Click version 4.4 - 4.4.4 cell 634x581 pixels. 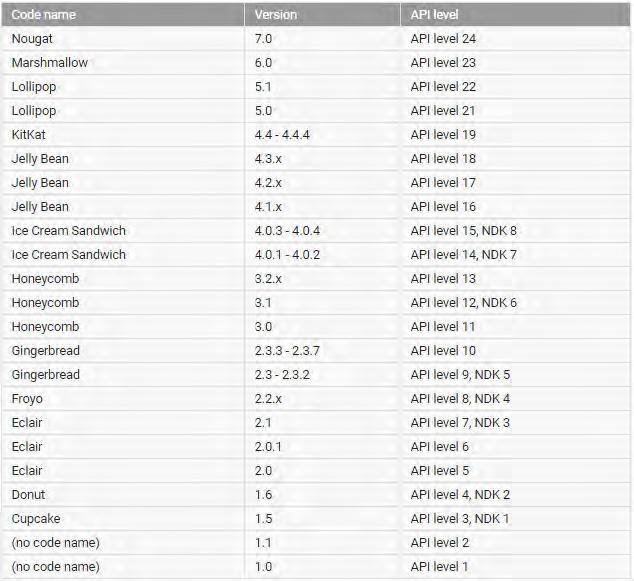(322, 135)
